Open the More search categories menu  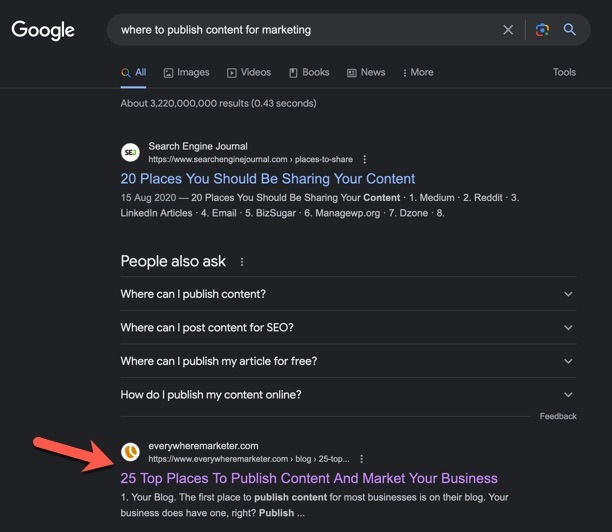pos(418,73)
